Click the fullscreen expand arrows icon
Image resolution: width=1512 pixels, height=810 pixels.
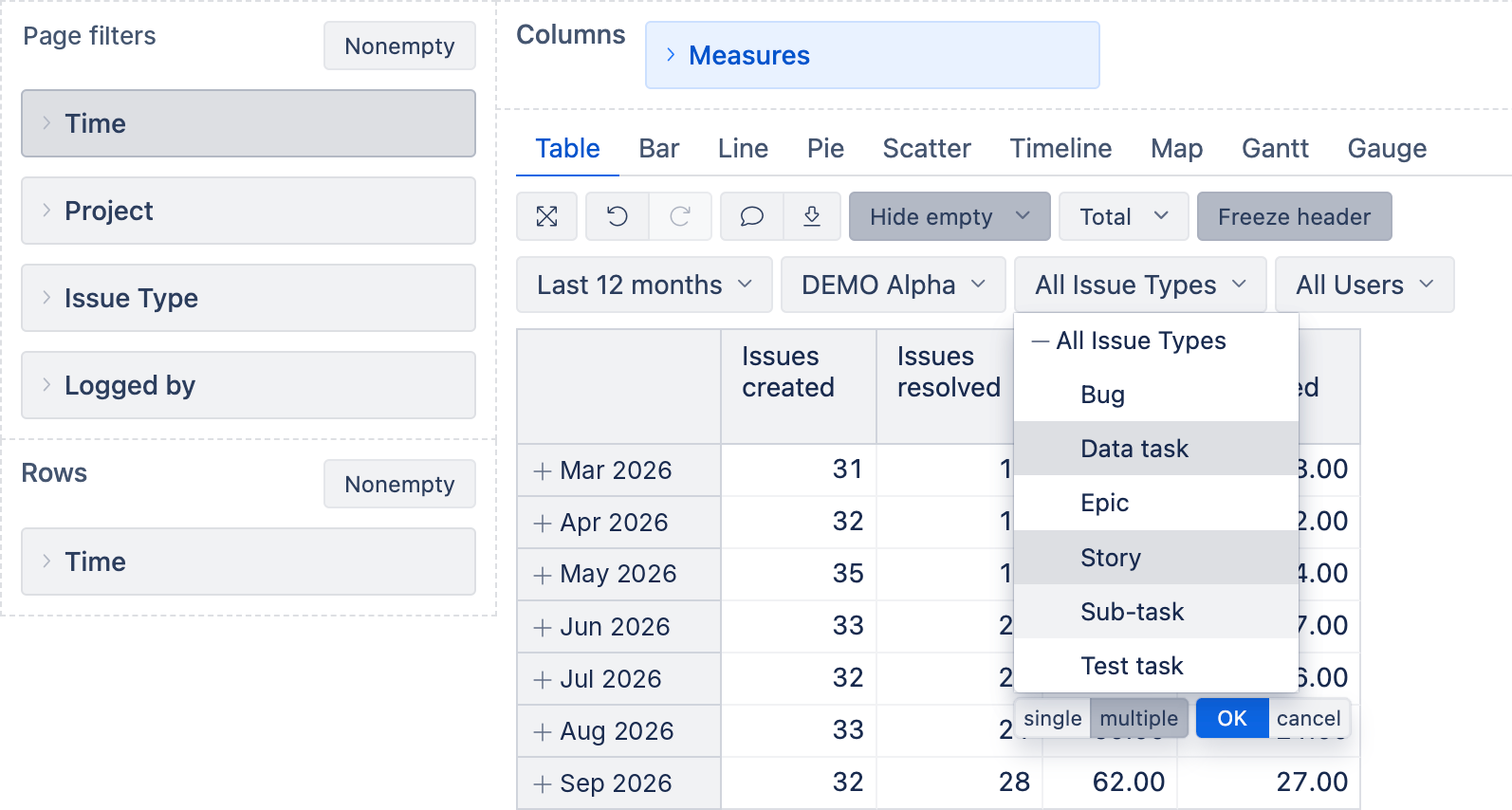tap(547, 216)
